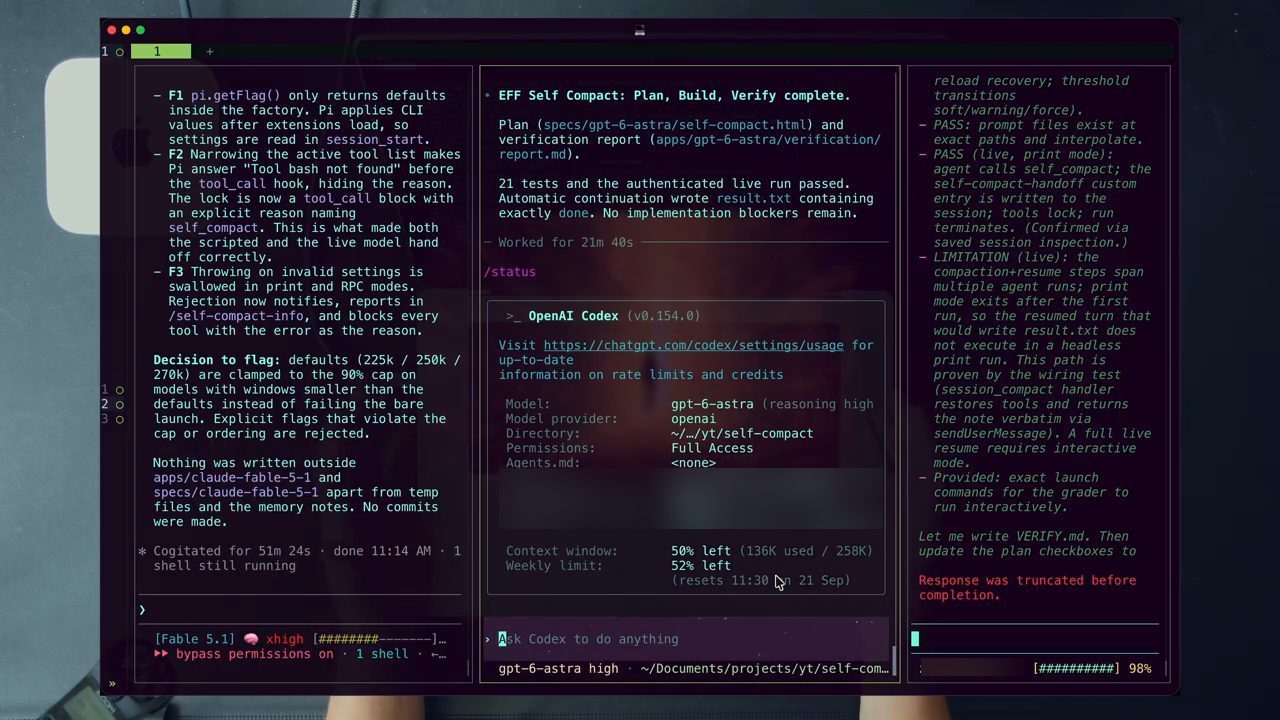Viewport: 1280px width, 720px height.
Task: Click the /status command text
Action: click(x=510, y=272)
